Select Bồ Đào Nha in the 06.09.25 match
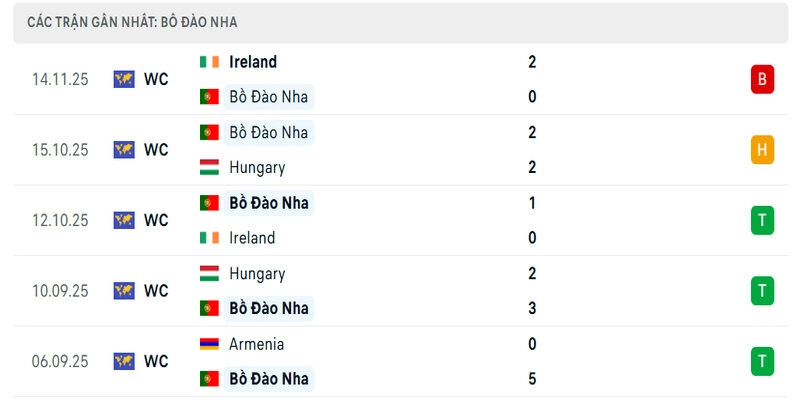Screen dimensions: 800x400 (268, 379)
